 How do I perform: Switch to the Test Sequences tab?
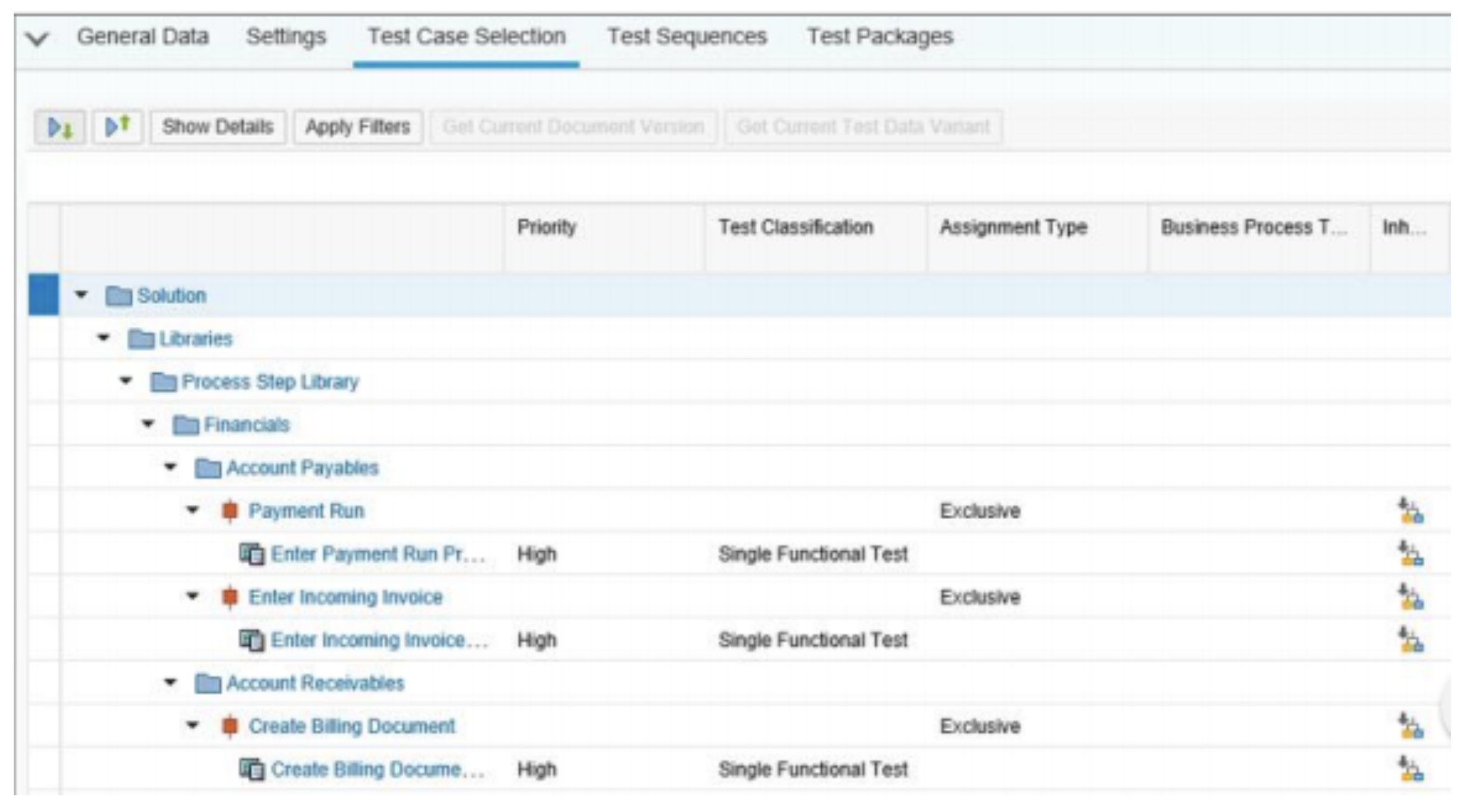point(687,37)
